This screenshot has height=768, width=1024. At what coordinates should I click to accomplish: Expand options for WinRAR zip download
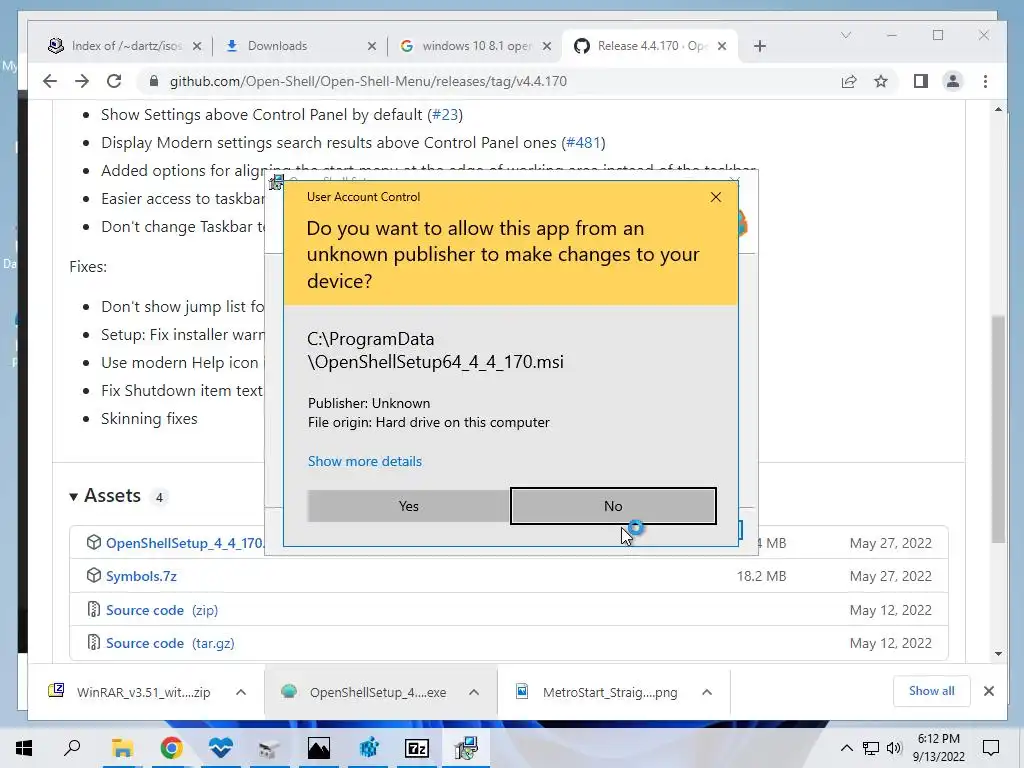[241, 692]
